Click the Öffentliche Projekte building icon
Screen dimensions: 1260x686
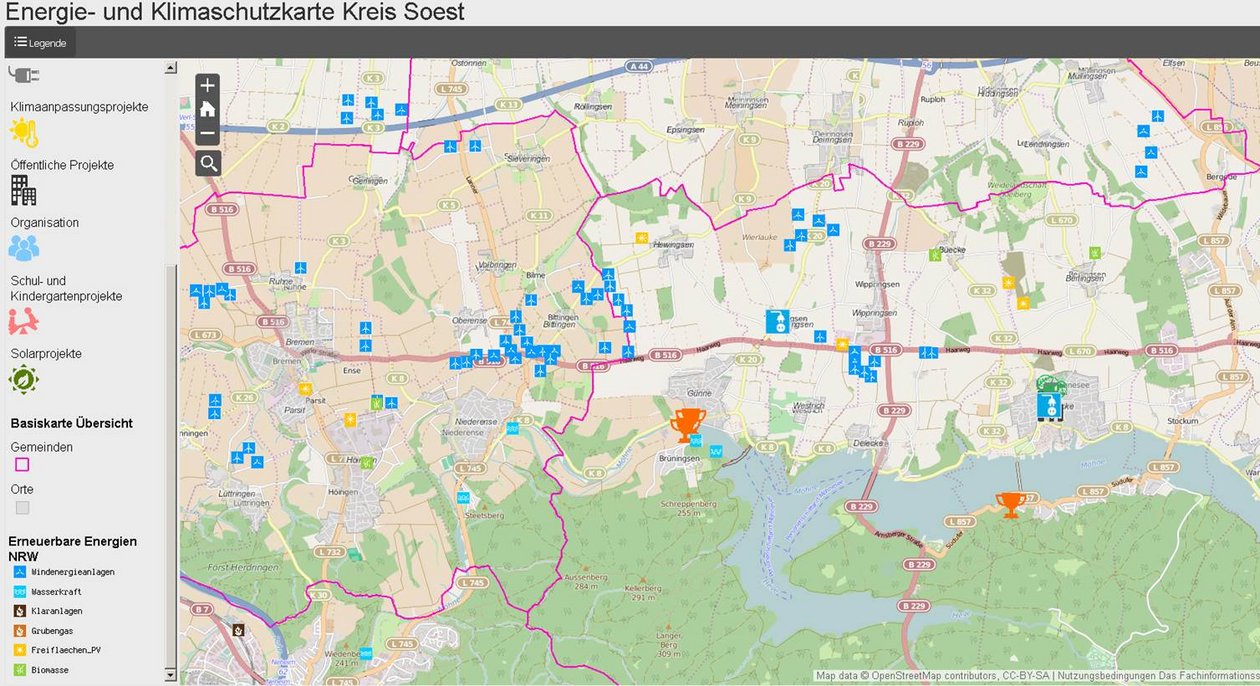23,190
